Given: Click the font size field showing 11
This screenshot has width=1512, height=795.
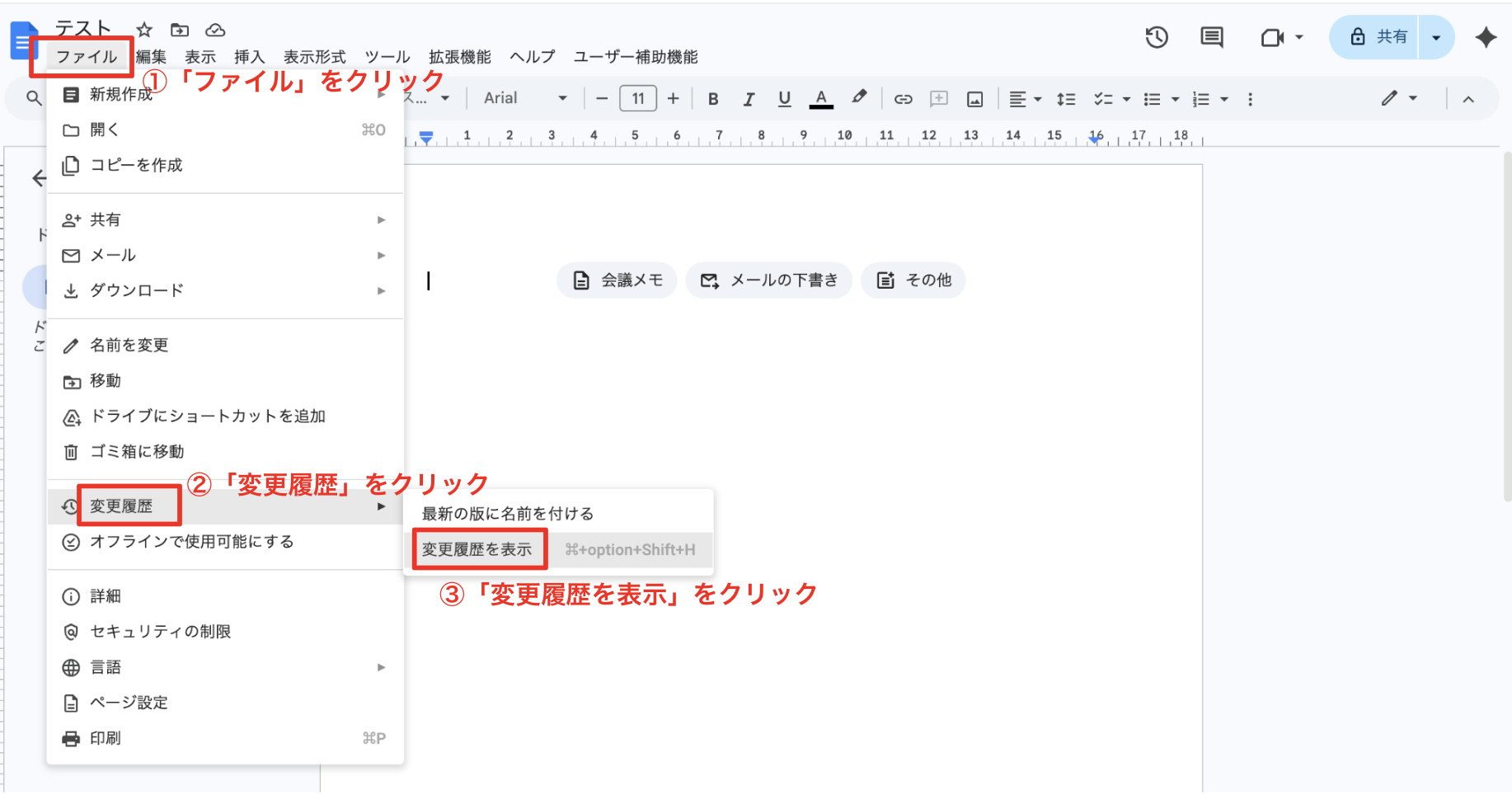Looking at the screenshot, I should coord(637,99).
